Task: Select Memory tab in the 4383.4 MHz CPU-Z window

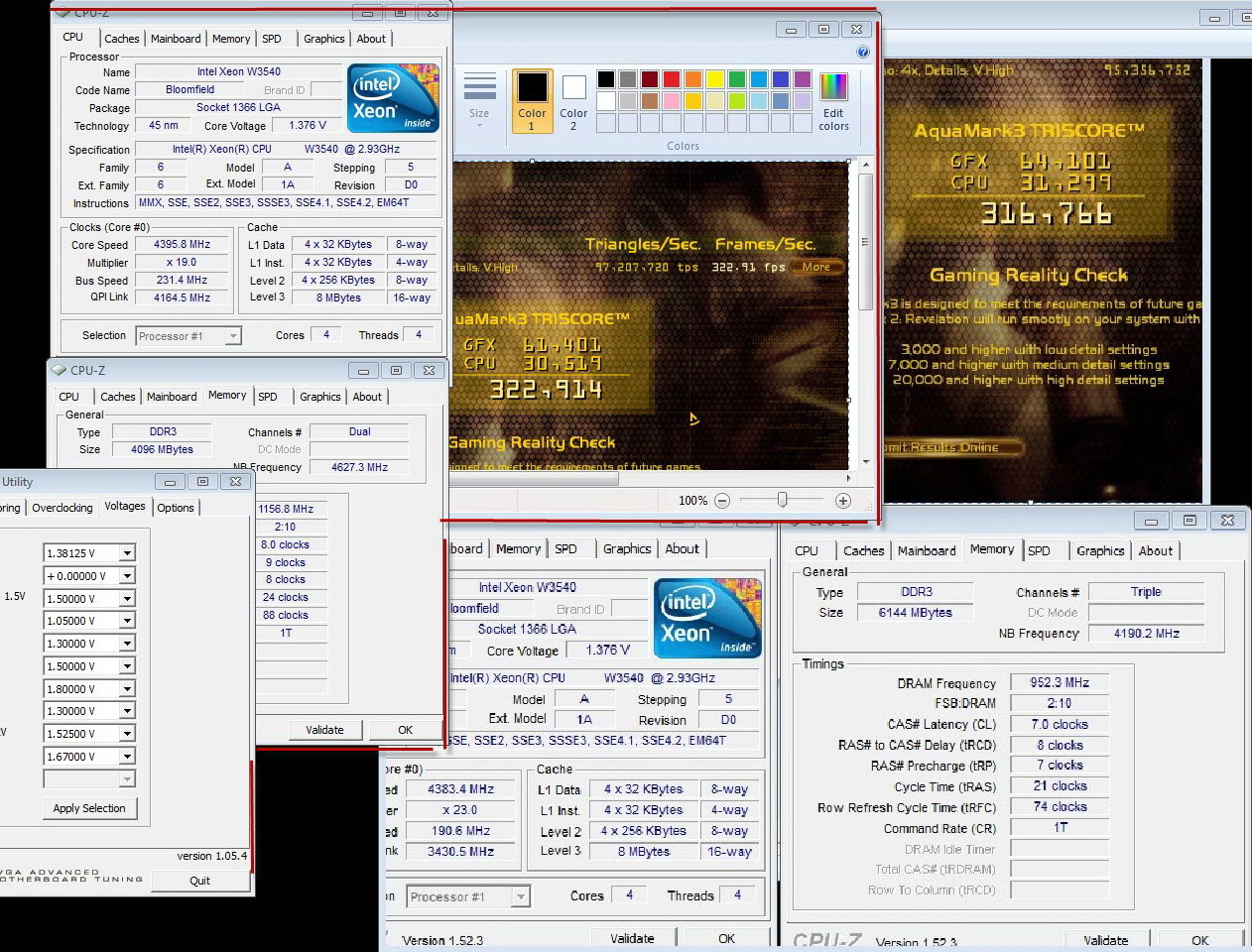Action: click(x=519, y=548)
